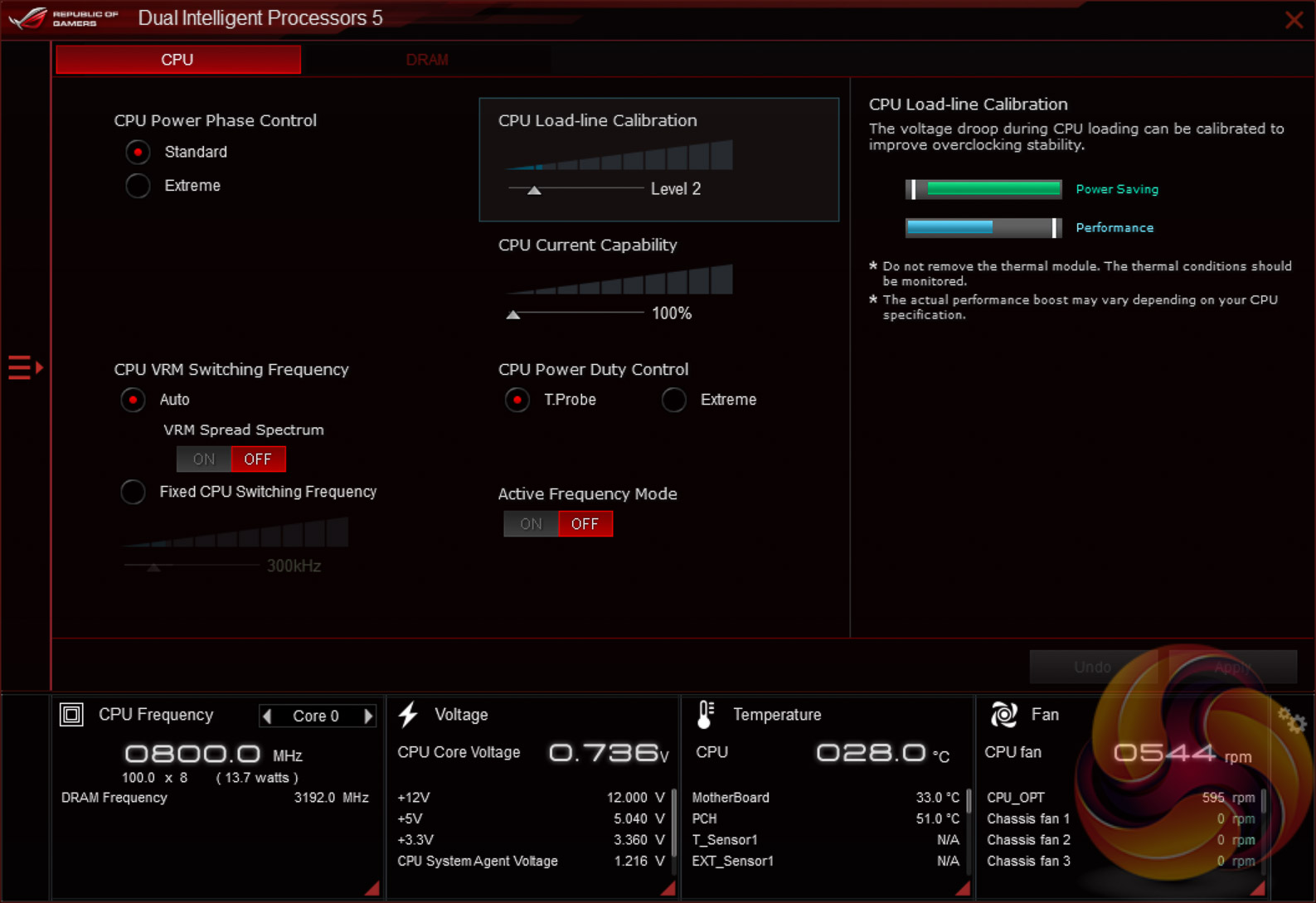Turn VRM Spread Spectrum ON
1316x903 pixels.
coord(204,459)
